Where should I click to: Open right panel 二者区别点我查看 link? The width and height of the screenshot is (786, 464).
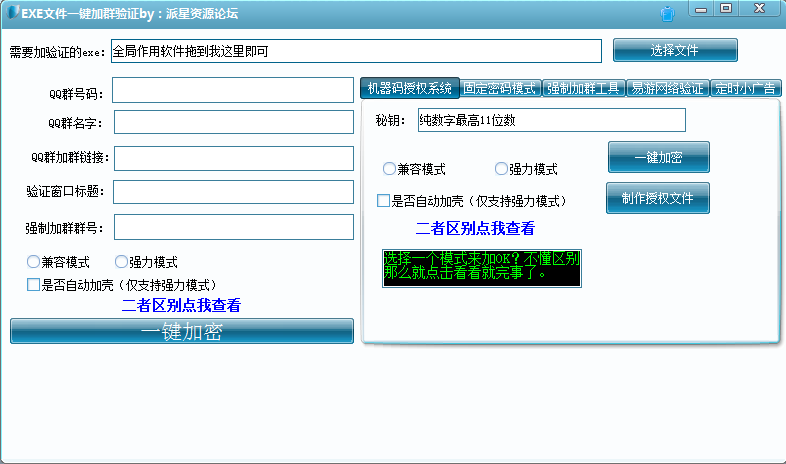point(475,228)
